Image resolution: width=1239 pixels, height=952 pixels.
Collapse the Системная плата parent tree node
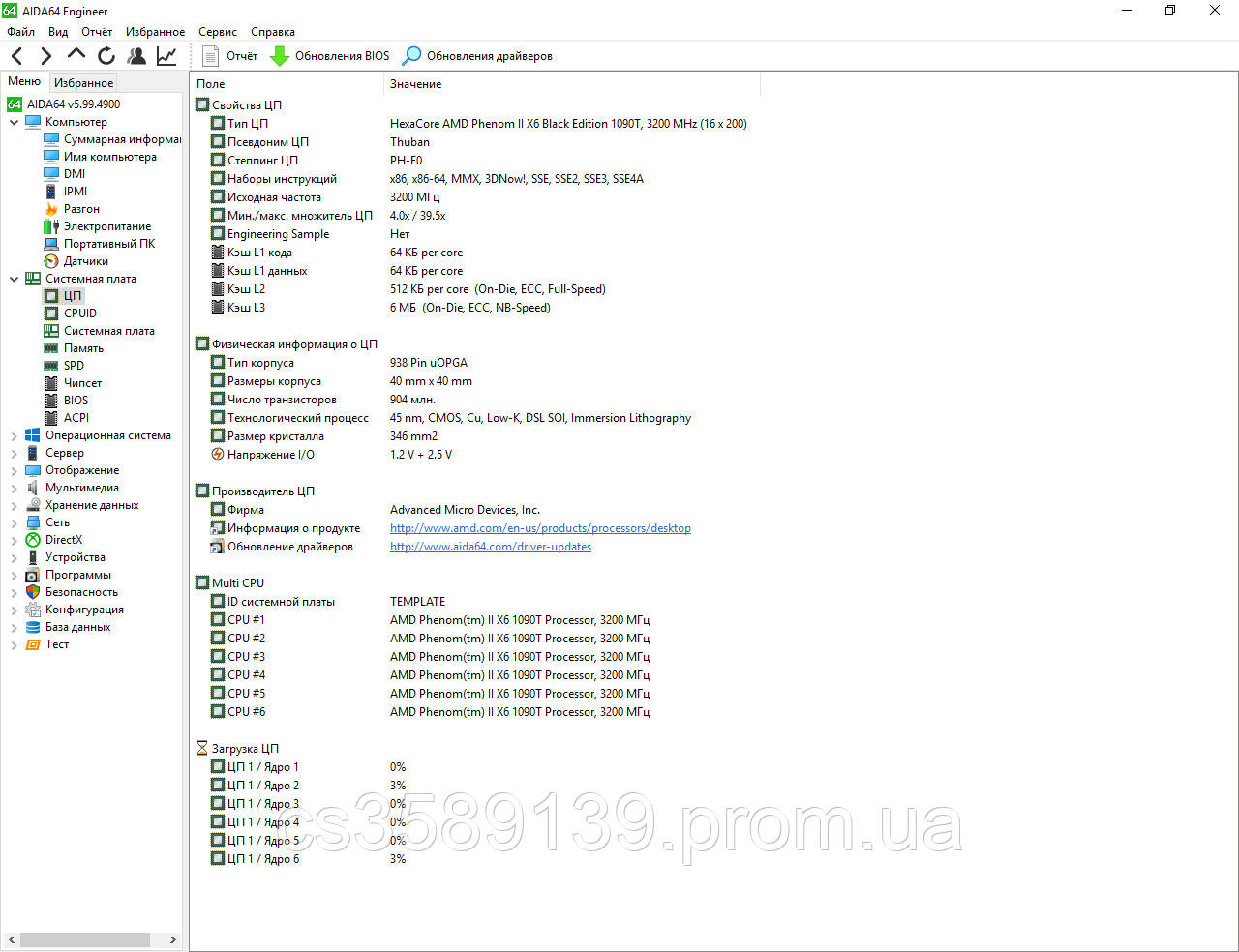[x=14, y=279]
